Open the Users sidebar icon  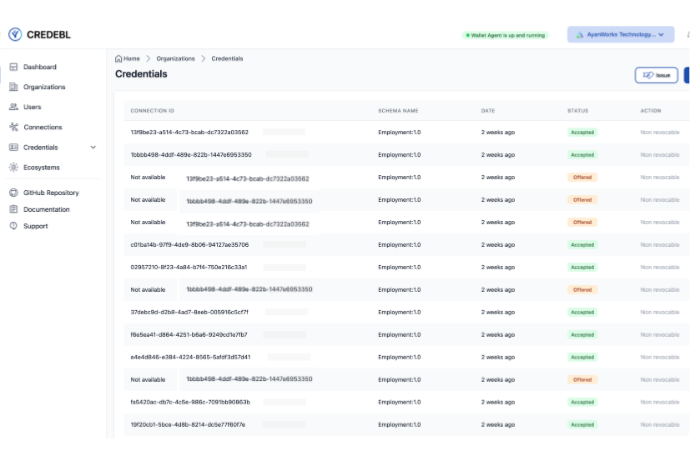coord(14,106)
